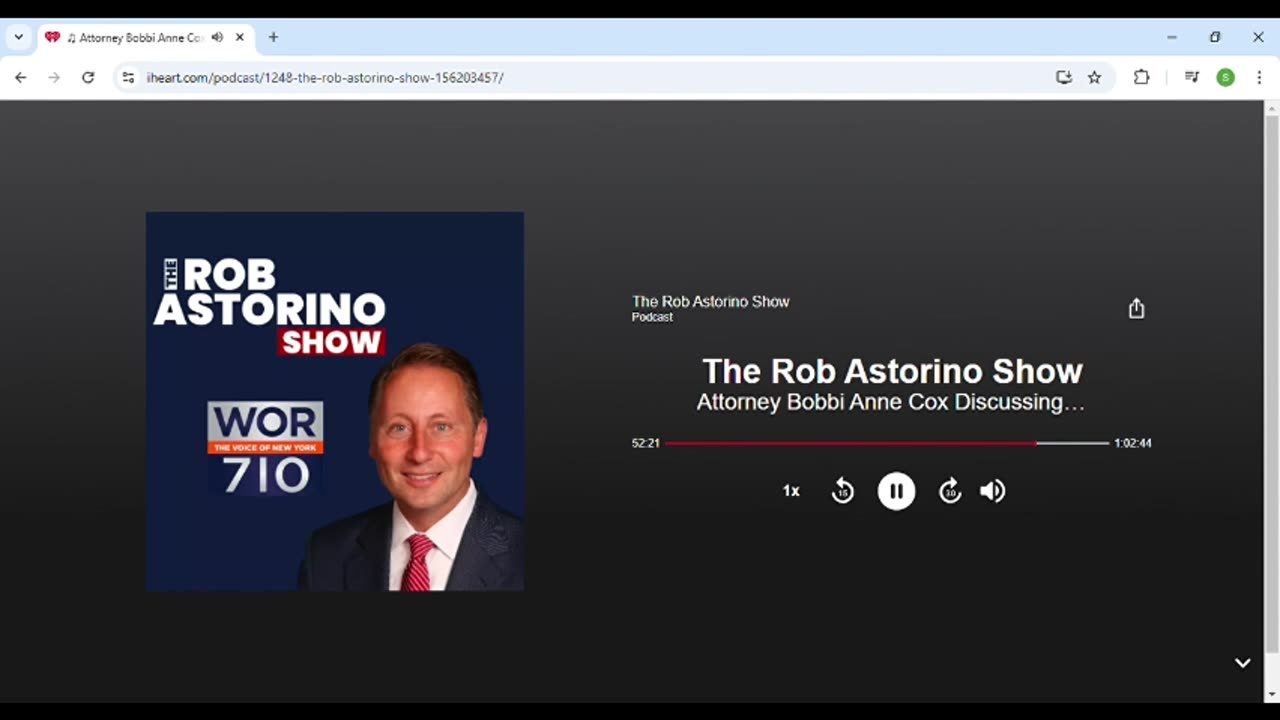The height and width of the screenshot is (720, 1280).
Task: Skip forward 30 seconds in the podcast
Action: tap(950, 491)
